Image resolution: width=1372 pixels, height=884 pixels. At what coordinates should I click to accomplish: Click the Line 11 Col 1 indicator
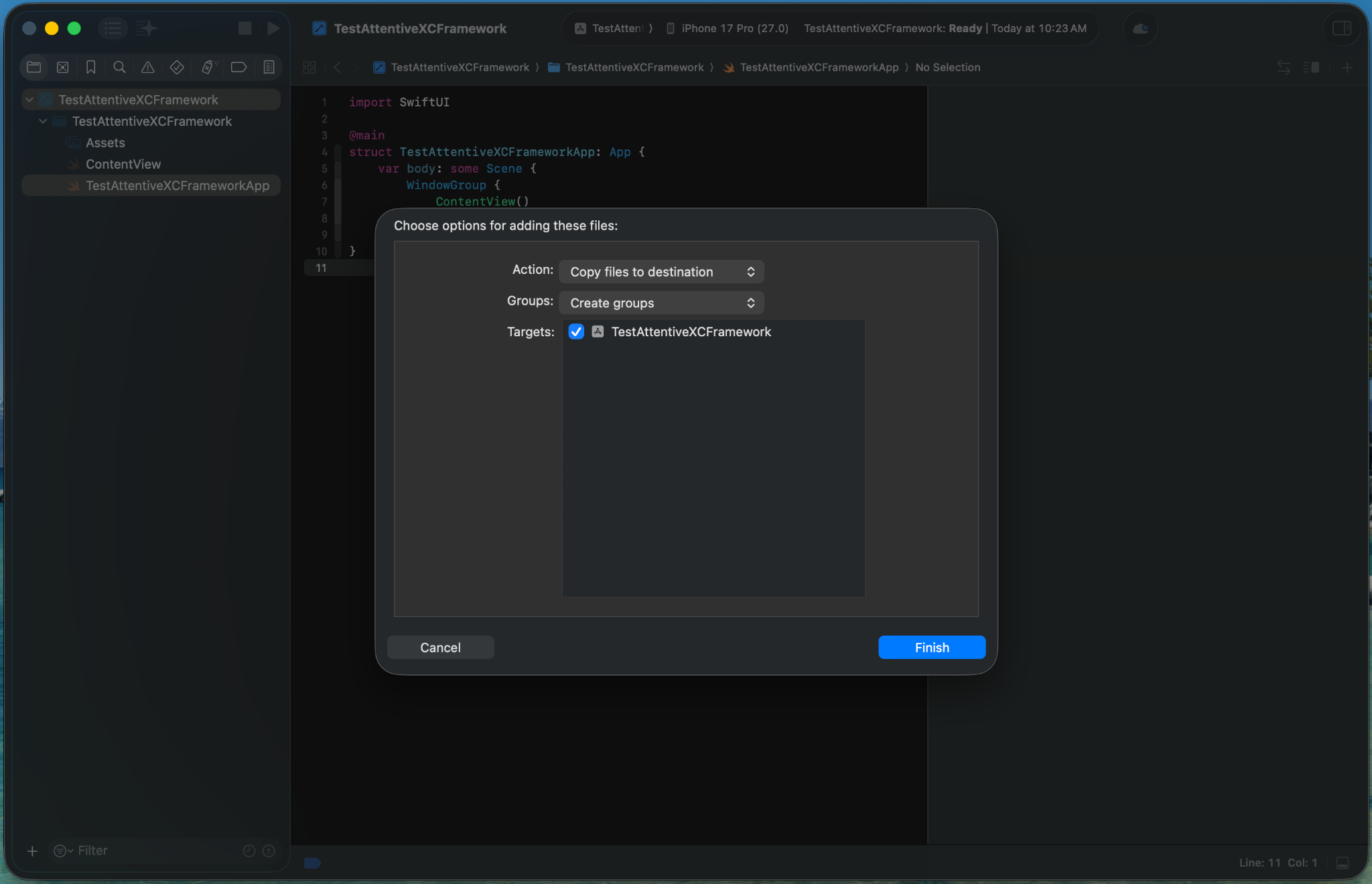tap(1278, 863)
